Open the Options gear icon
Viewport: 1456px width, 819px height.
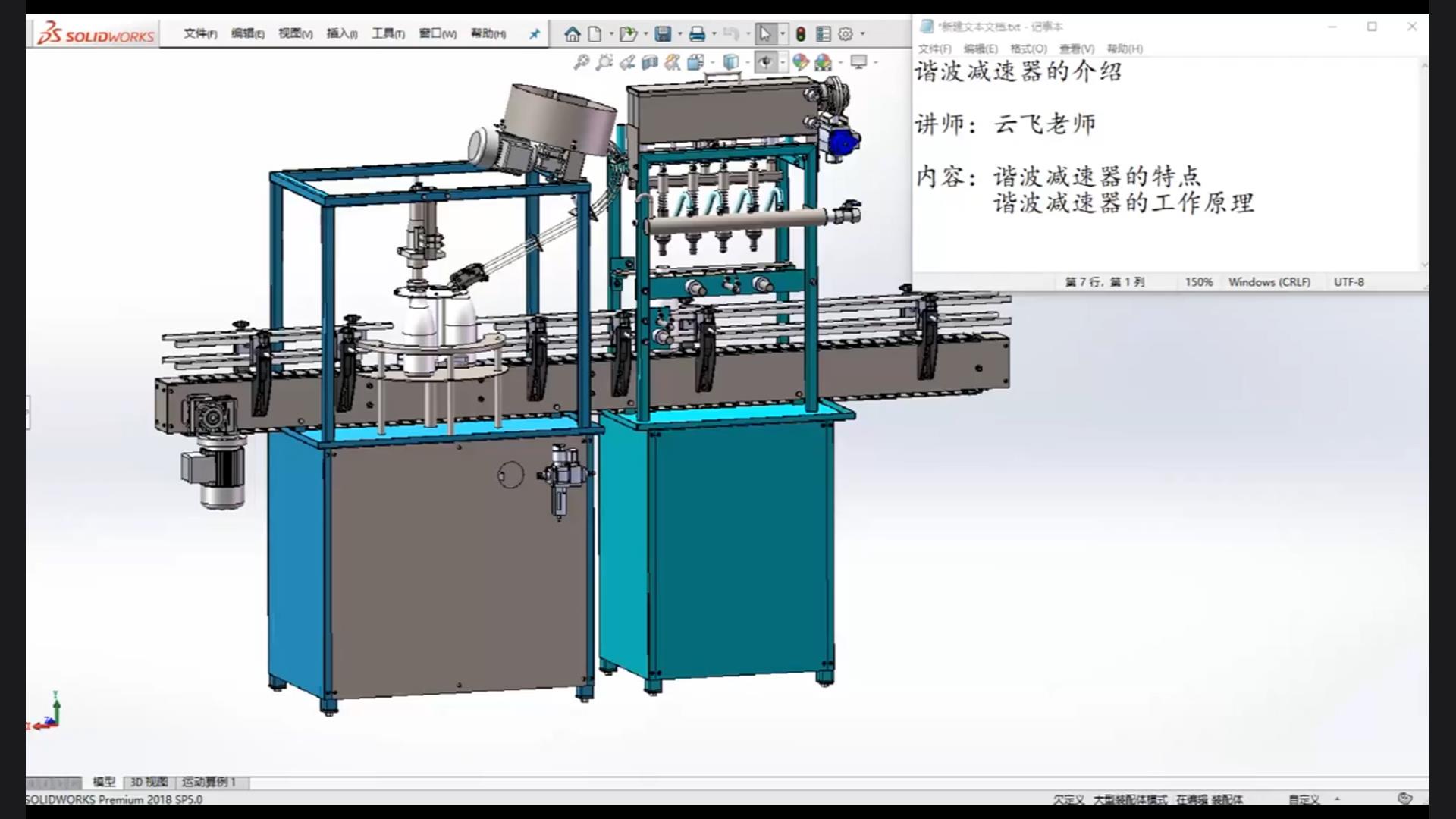[846, 34]
